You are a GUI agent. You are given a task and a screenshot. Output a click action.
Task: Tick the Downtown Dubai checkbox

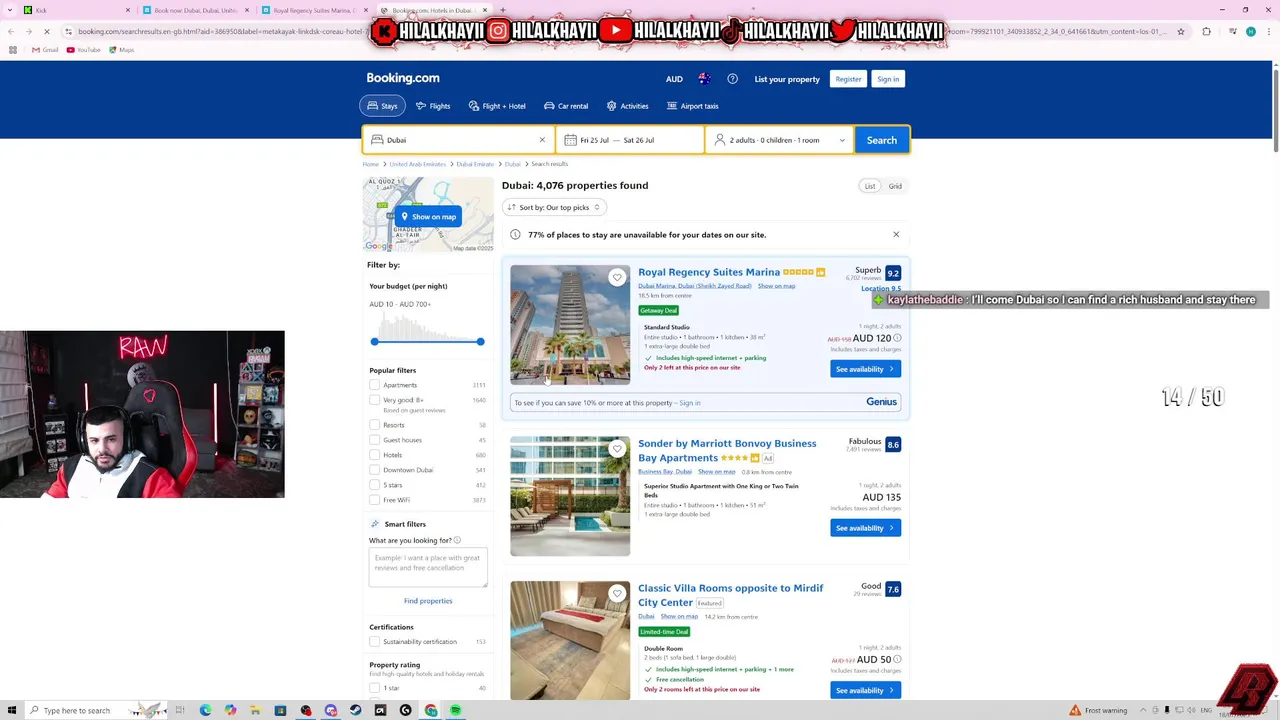[374, 470]
